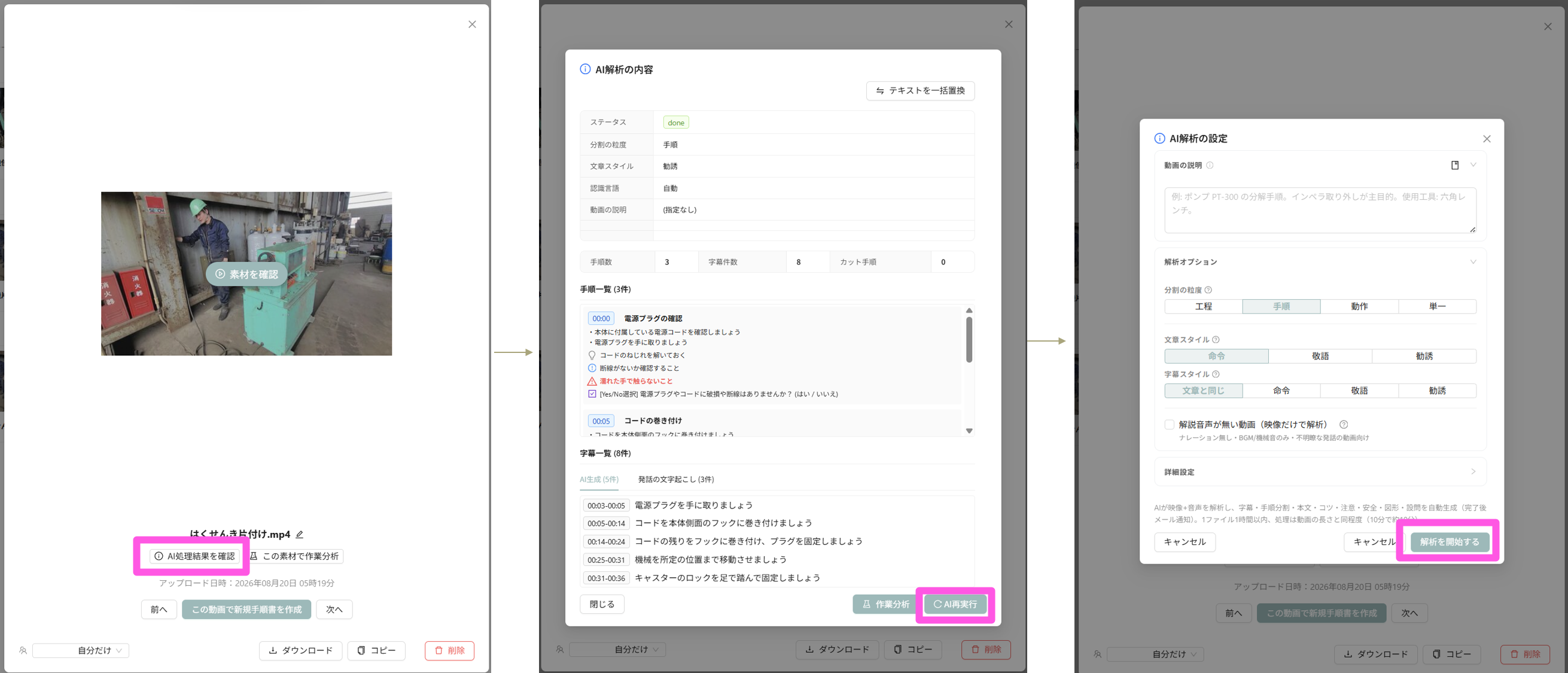Choose 勧誘 under 文章スタイル

click(x=1424, y=356)
